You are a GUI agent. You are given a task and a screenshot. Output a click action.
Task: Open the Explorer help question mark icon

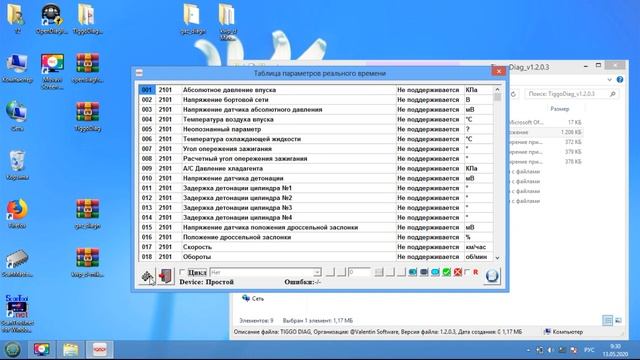(620, 80)
